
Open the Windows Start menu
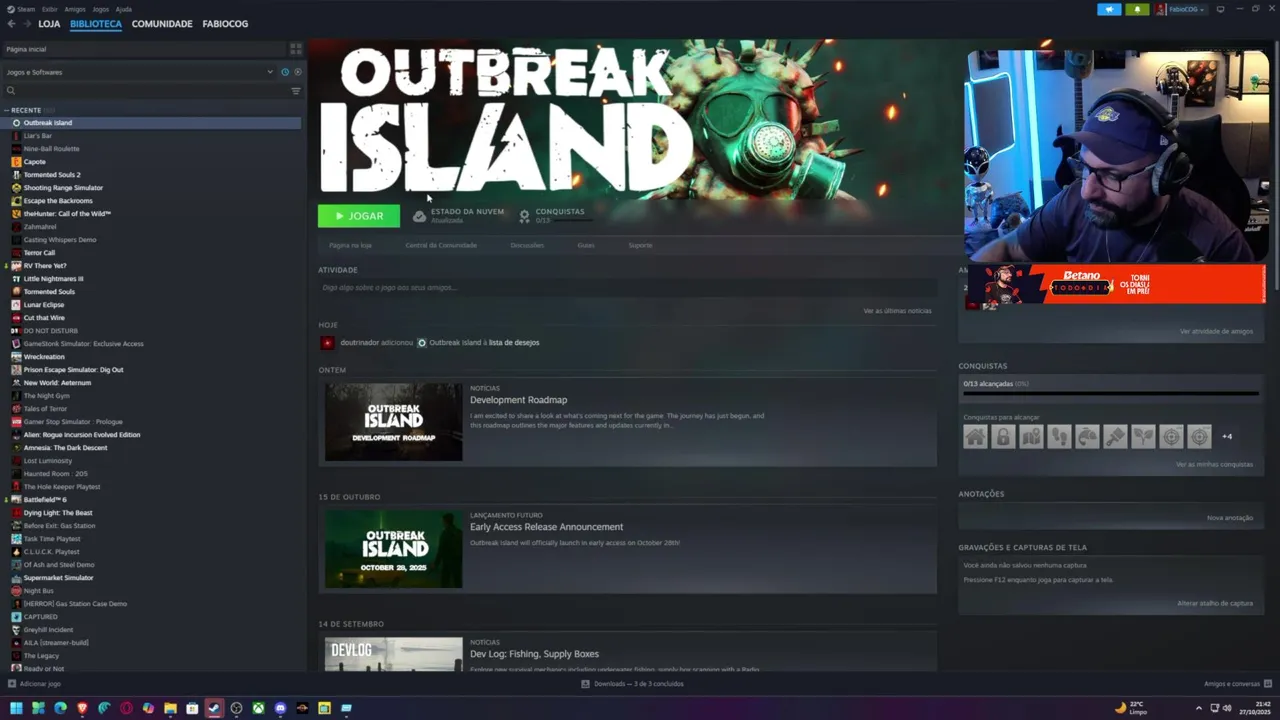point(16,708)
